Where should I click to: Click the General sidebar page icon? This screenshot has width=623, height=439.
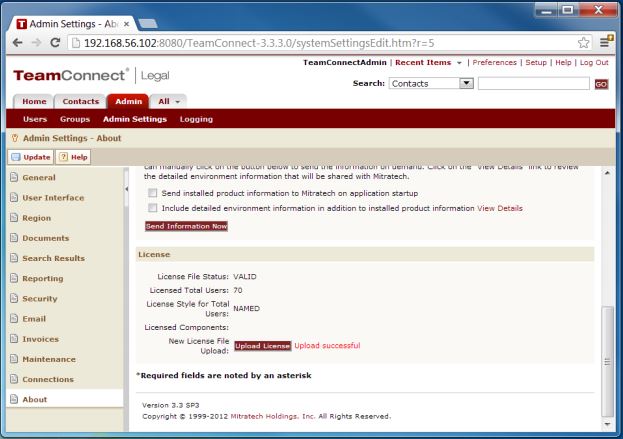[11, 177]
